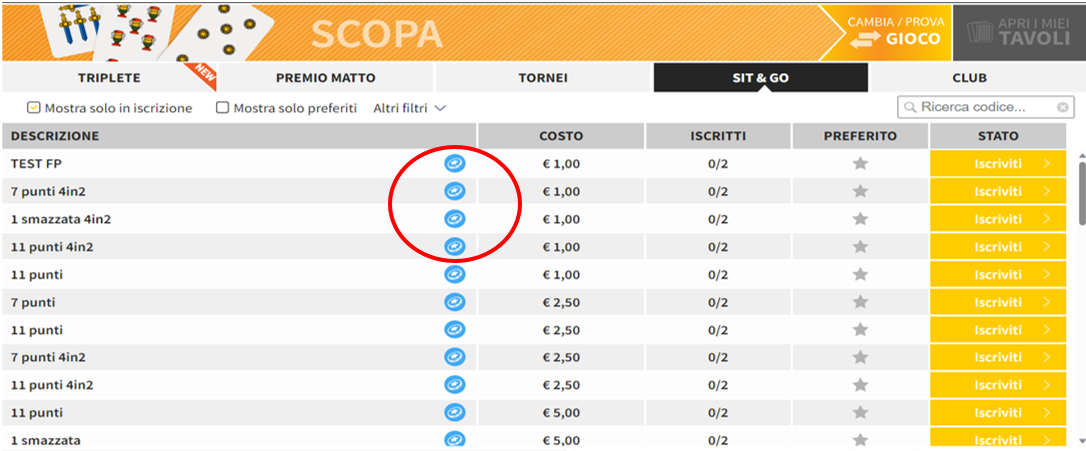Toggle Mostra solo in iscrizione checkbox
1086x451 pixels.
[x=33, y=107]
